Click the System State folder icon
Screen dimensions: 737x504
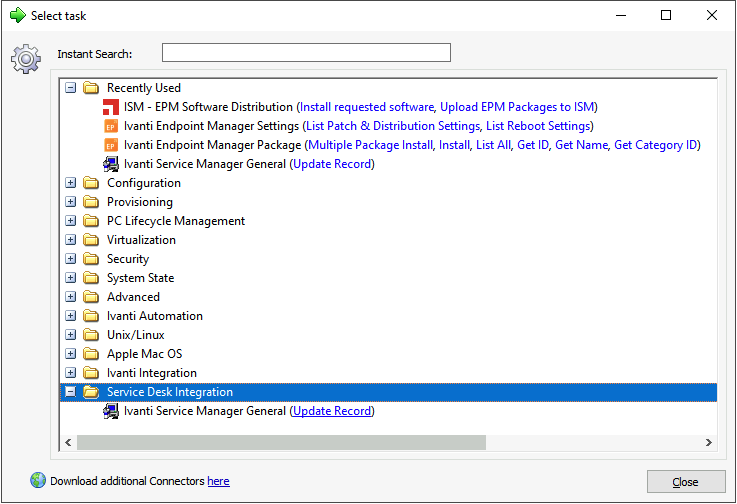coord(91,278)
